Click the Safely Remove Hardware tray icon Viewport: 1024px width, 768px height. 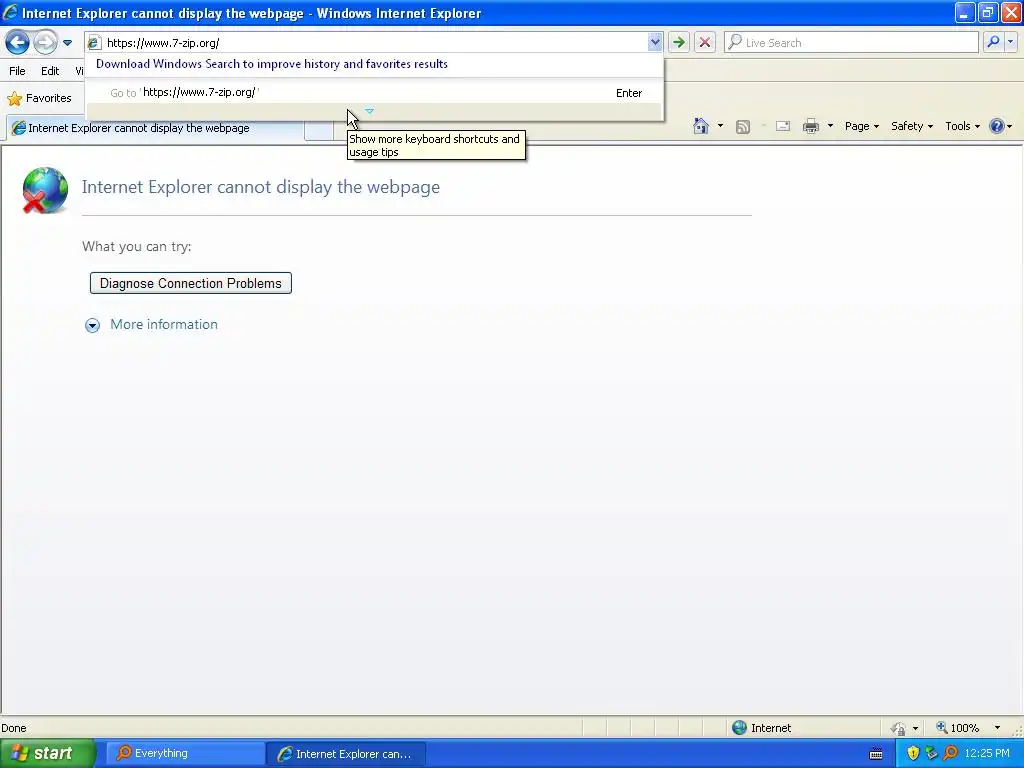[931, 754]
